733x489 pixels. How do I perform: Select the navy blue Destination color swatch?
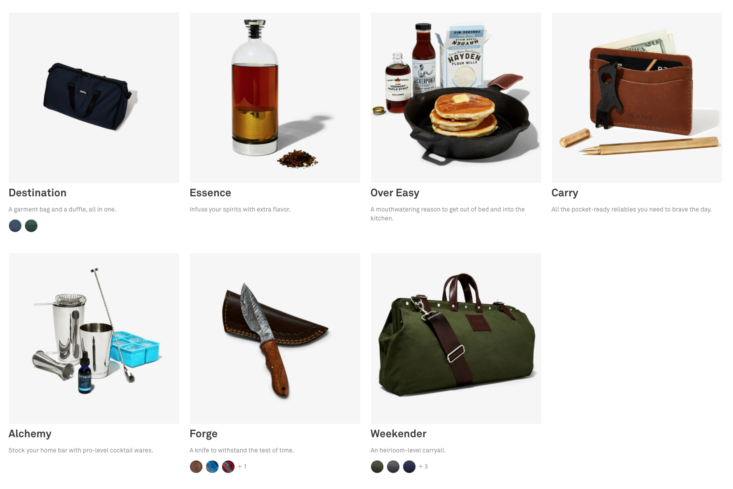pos(15,226)
